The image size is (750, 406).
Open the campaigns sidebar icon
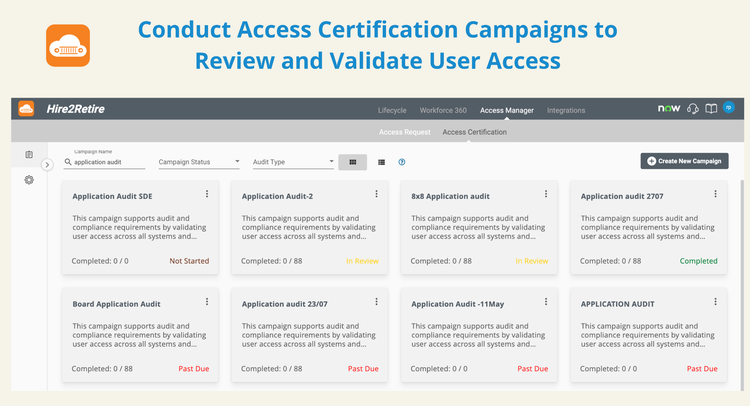click(29, 154)
